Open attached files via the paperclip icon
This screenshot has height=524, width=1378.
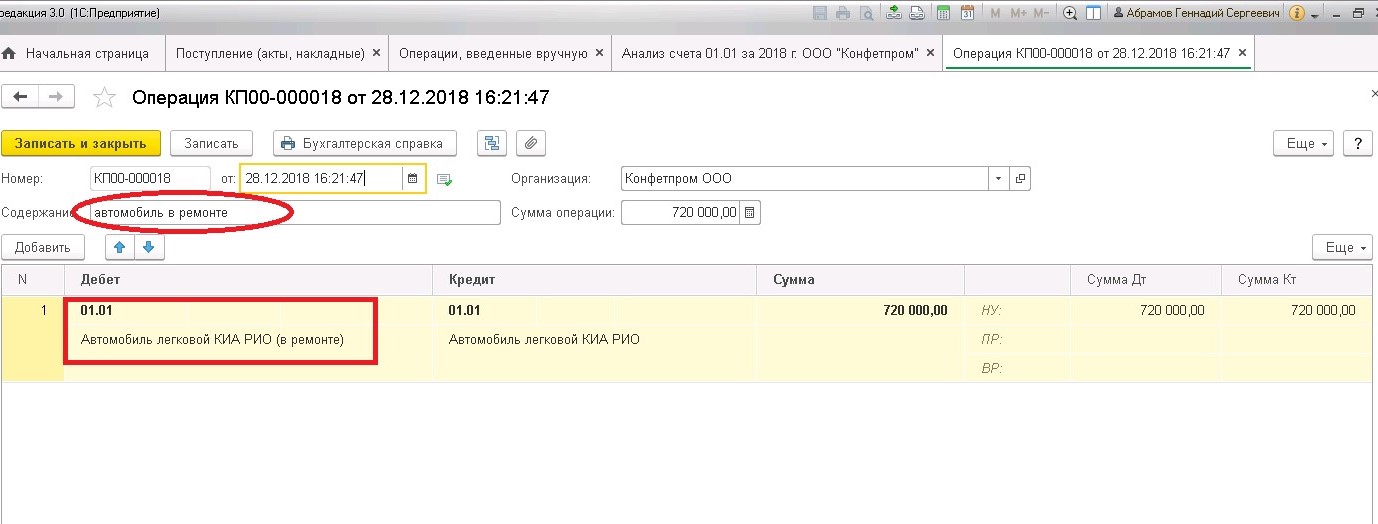pyautogui.click(x=531, y=143)
